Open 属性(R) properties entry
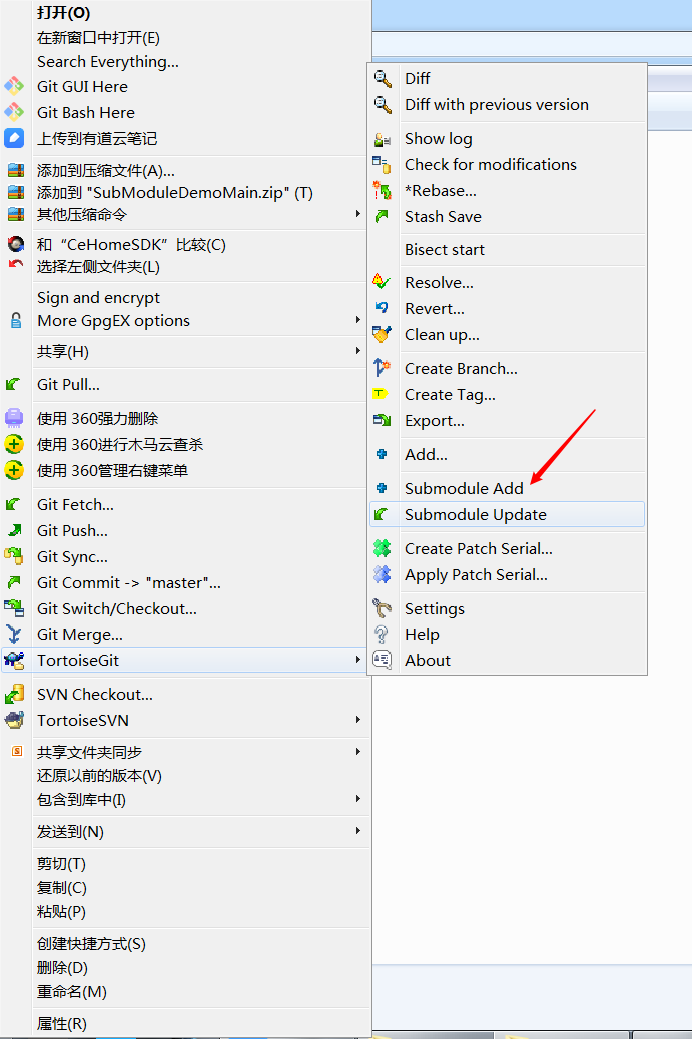 62,1023
